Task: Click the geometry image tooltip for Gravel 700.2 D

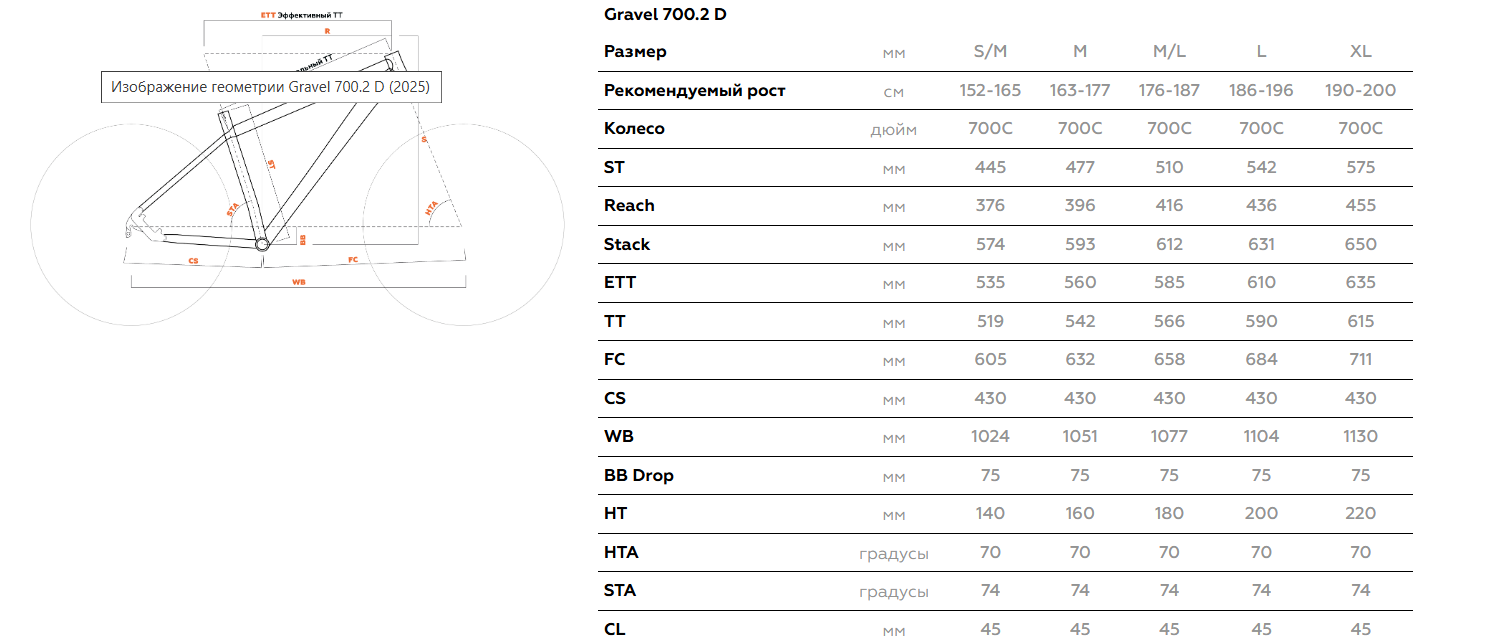Action: click(270, 87)
